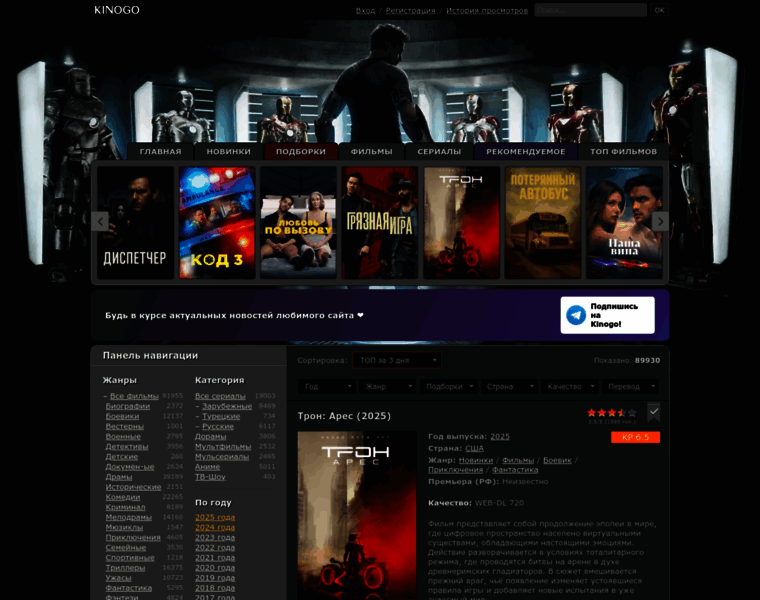Filter by 2020 года

click(215, 568)
